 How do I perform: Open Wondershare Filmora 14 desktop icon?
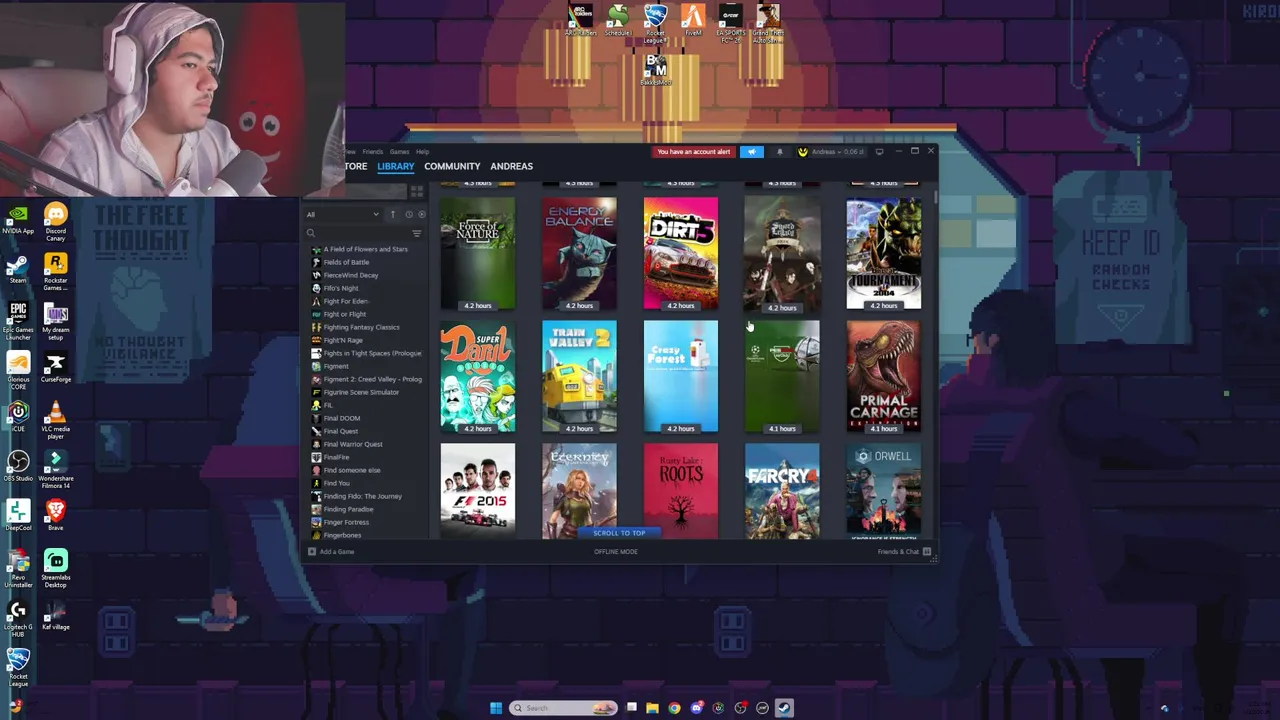56,468
